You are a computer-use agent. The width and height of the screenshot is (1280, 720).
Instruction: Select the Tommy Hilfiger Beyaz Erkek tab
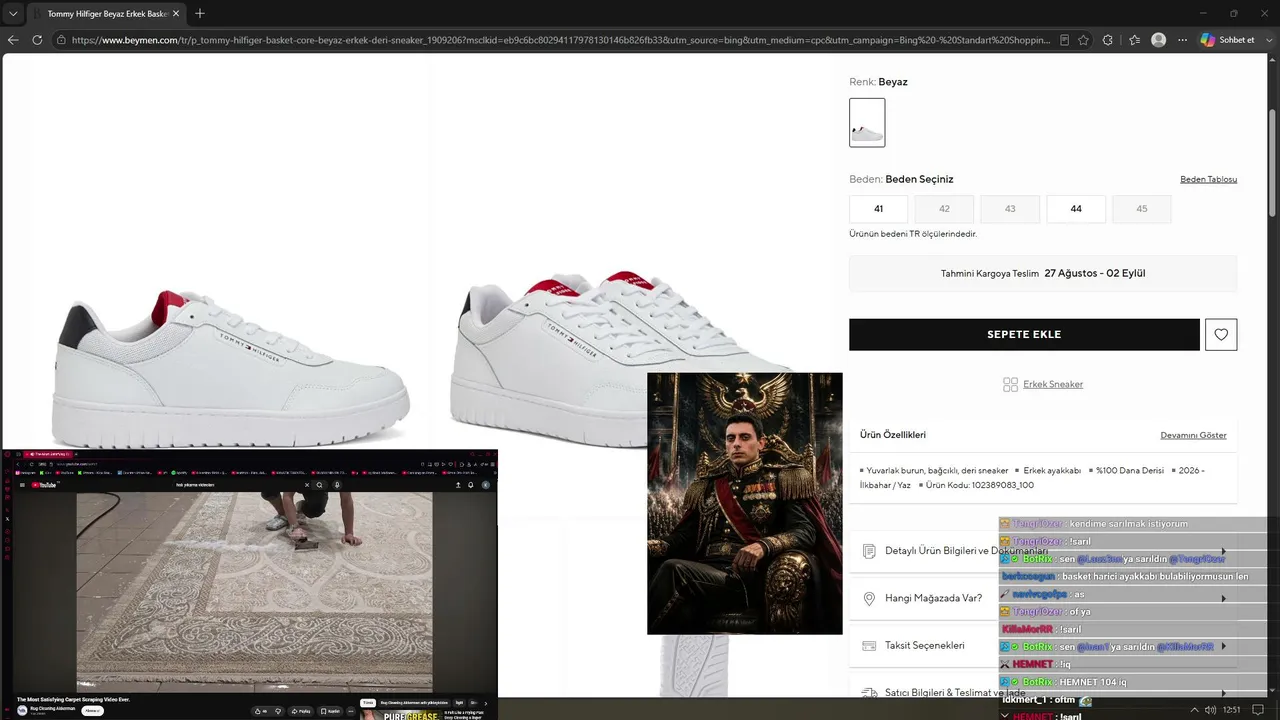tap(106, 14)
